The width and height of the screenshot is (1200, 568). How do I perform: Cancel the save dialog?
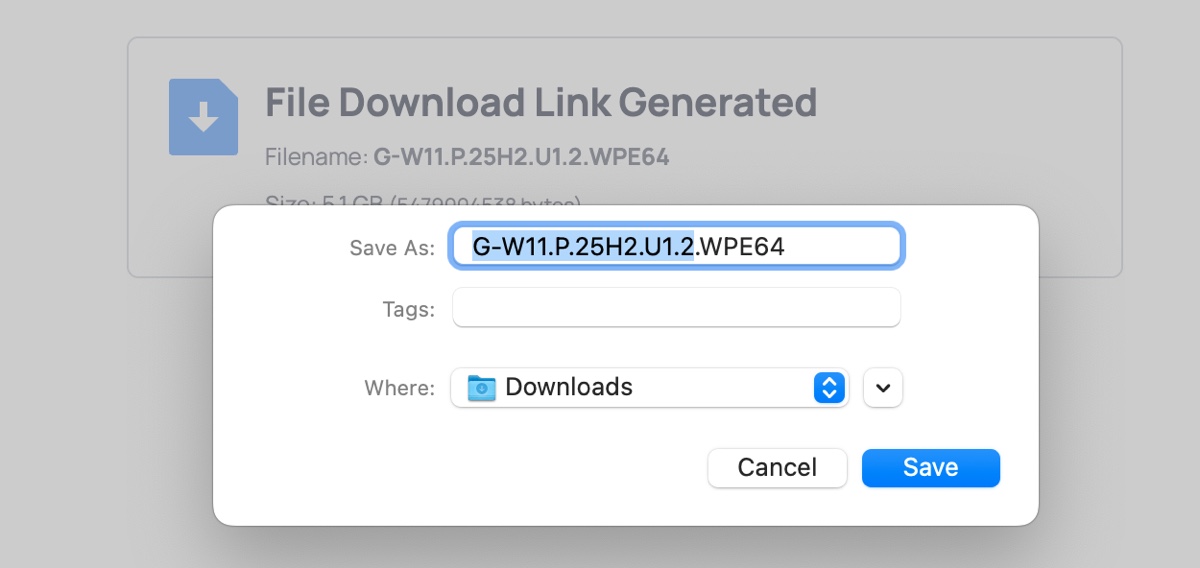click(x=777, y=468)
